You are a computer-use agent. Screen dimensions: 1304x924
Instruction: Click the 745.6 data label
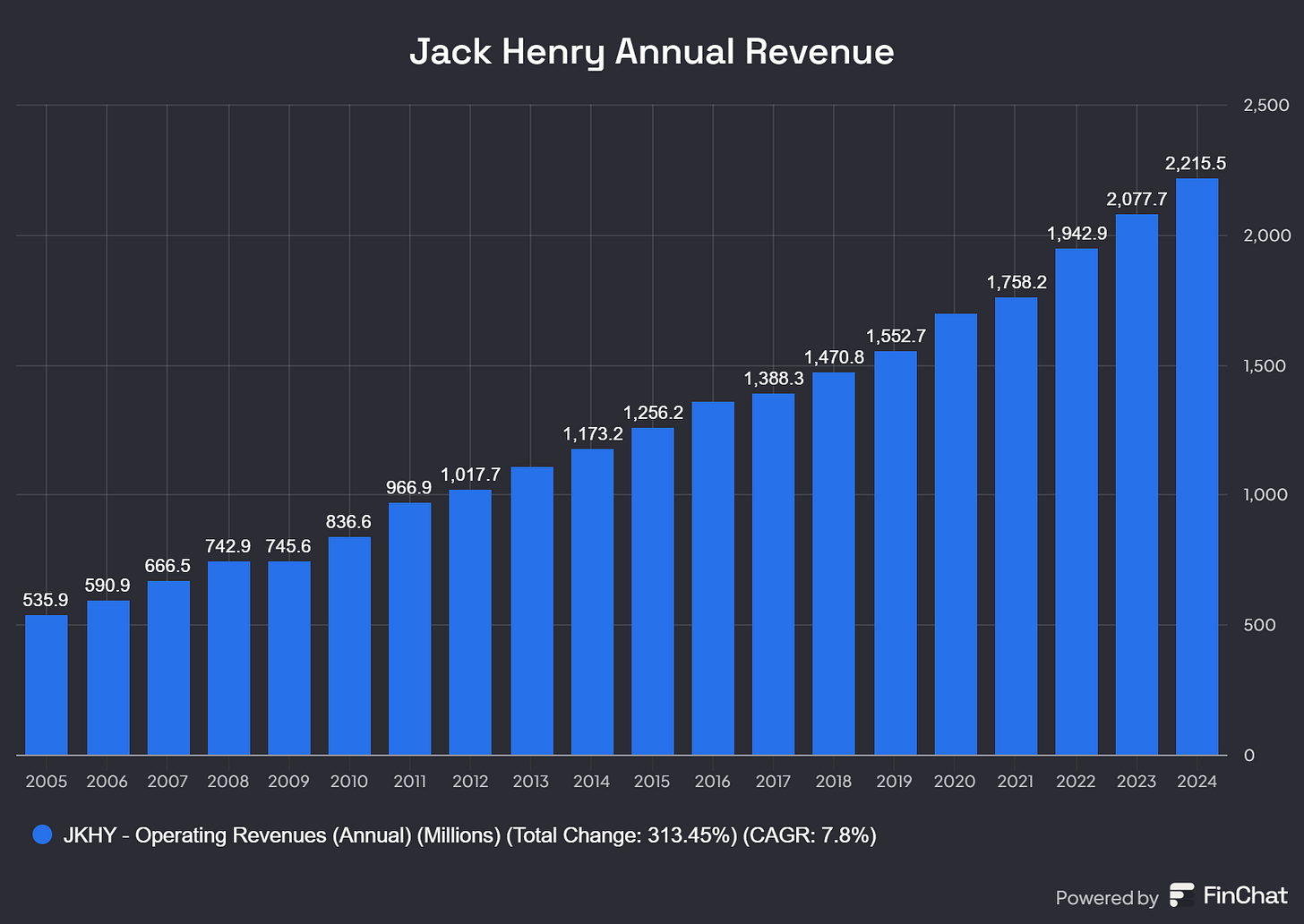pos(289,546)
